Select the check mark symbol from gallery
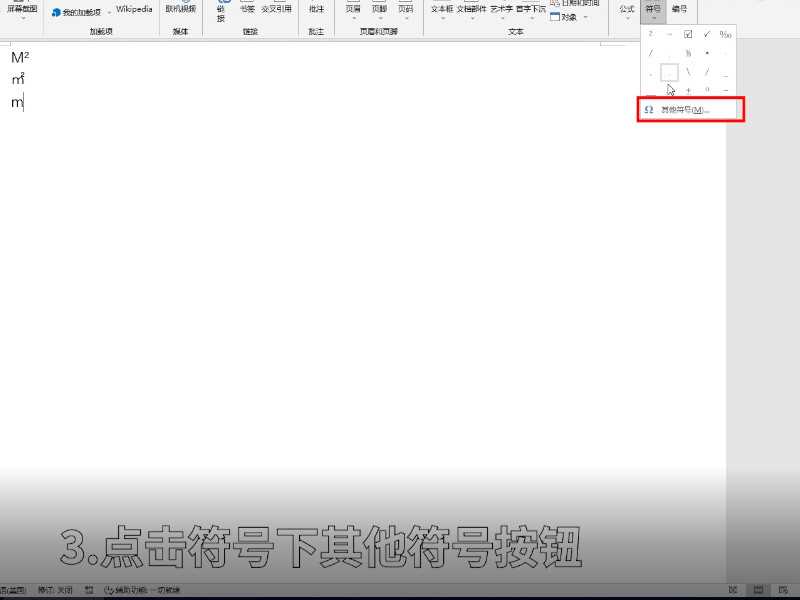 [x=706, y=34]
